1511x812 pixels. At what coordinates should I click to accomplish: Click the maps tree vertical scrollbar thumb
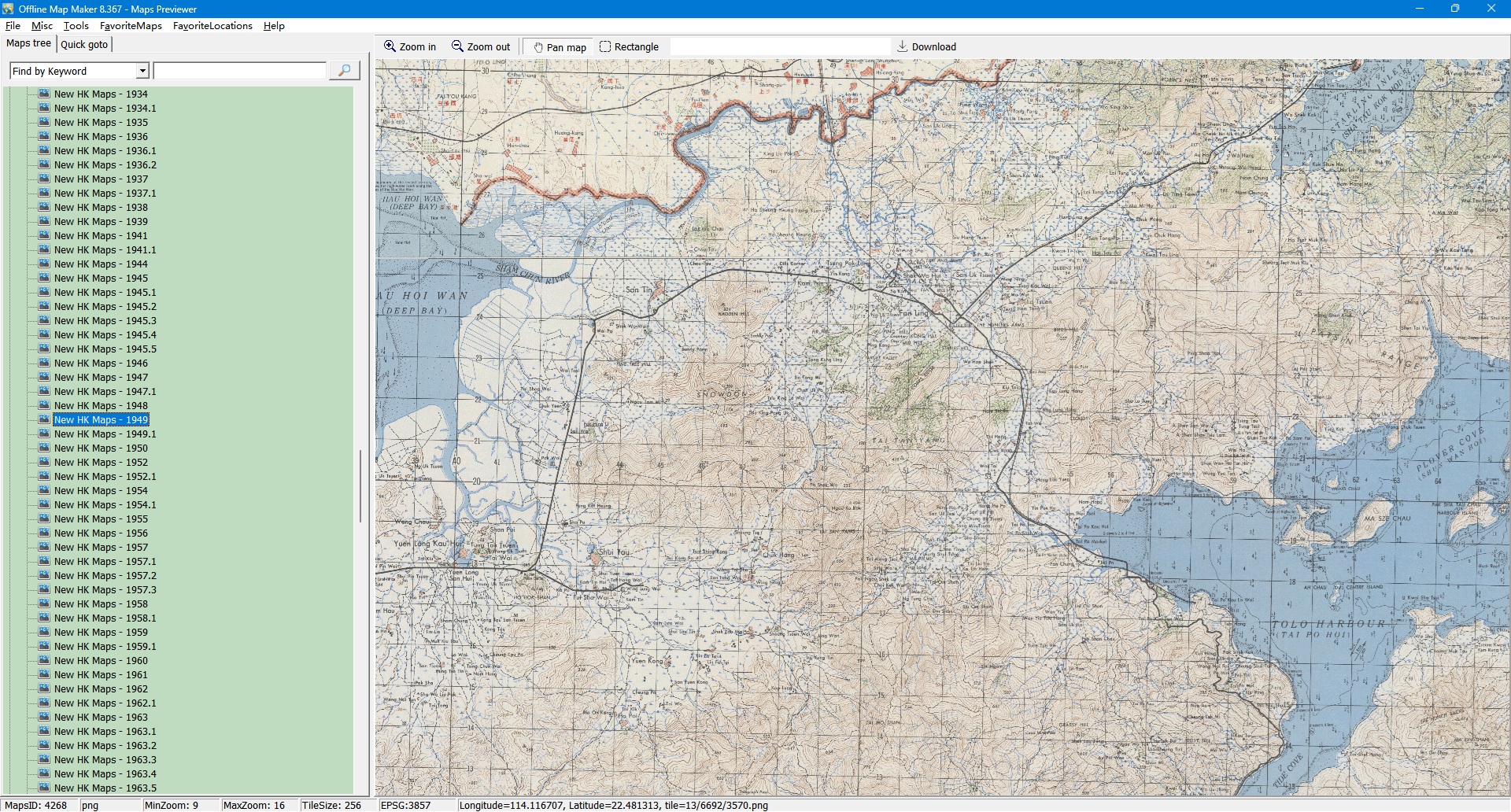pos(360,485)
